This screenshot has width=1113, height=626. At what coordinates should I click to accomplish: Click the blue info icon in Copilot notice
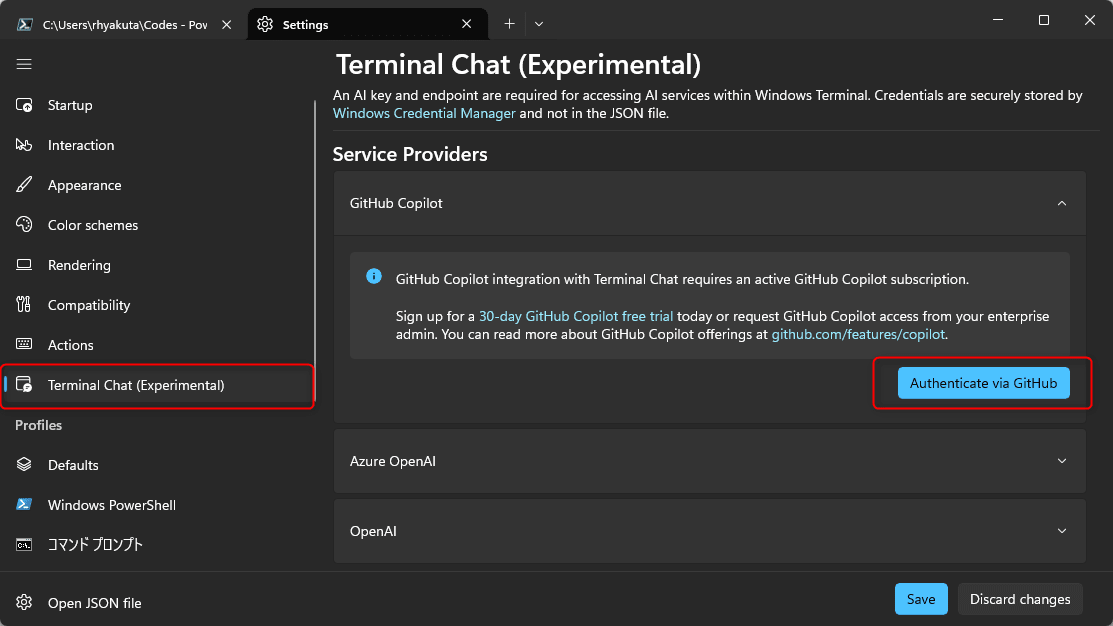[374, 276]
